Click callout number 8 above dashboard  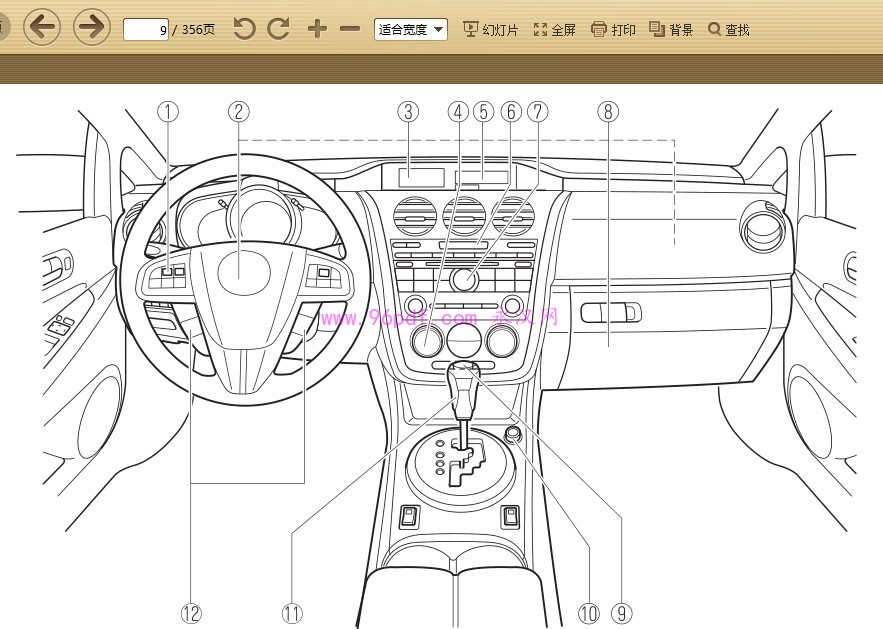608,111
